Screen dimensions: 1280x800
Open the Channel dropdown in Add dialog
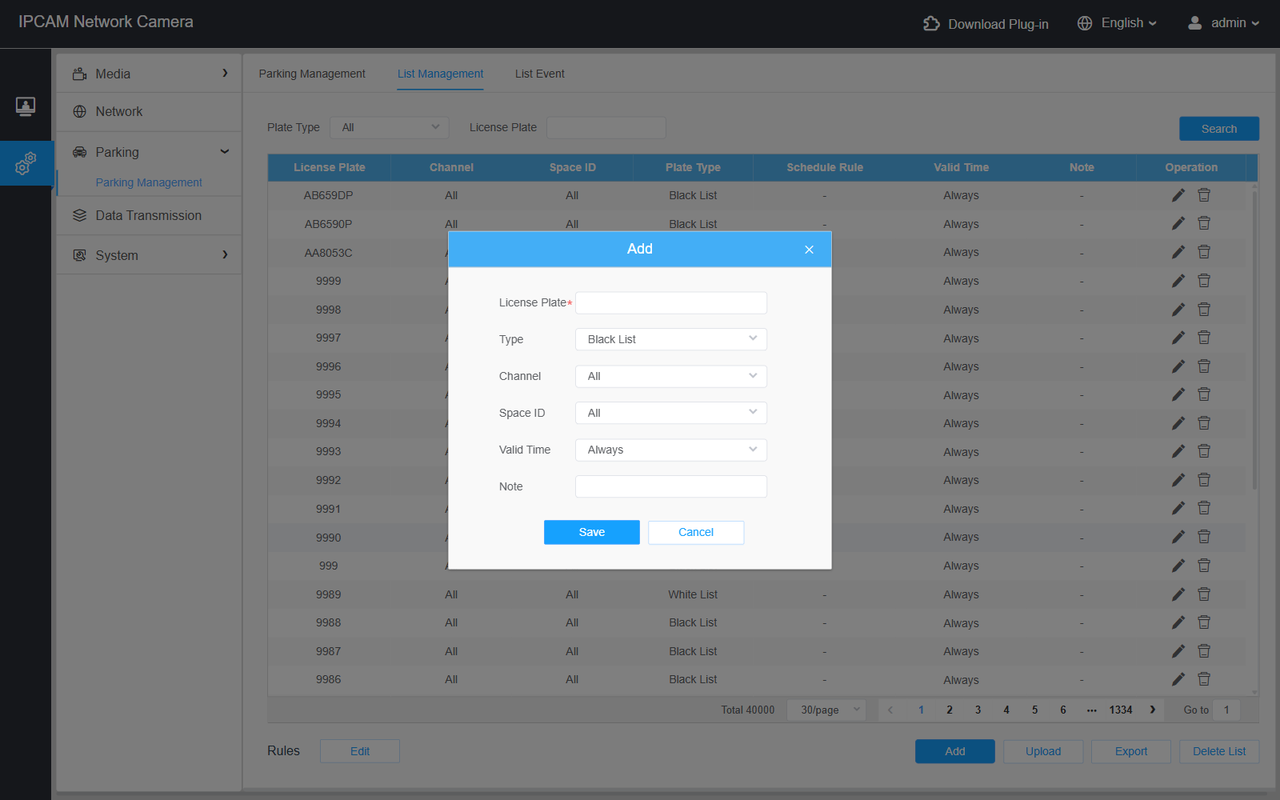coord(671,376)
